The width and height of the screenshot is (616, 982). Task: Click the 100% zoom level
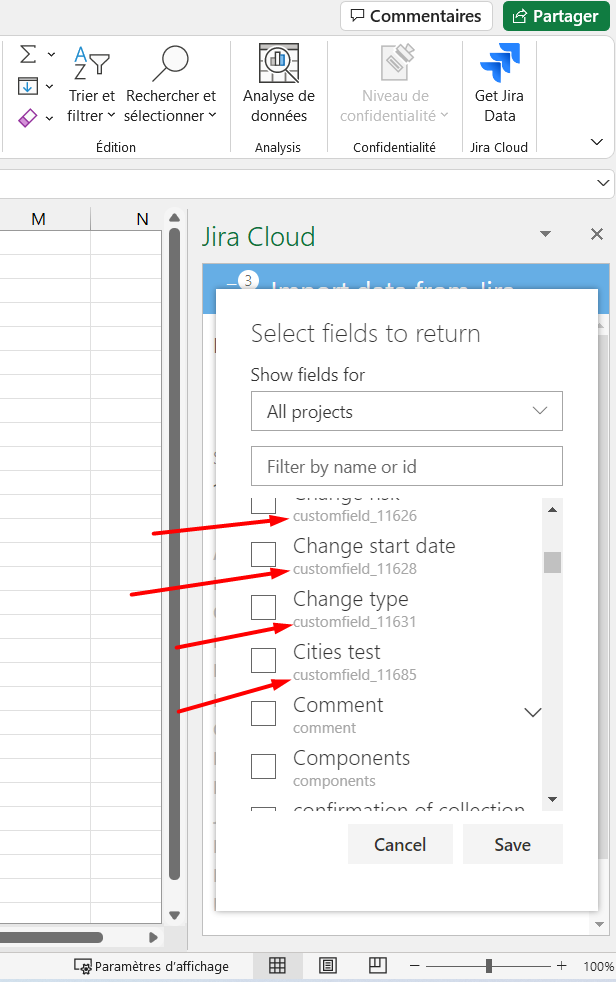click(598, 966)
